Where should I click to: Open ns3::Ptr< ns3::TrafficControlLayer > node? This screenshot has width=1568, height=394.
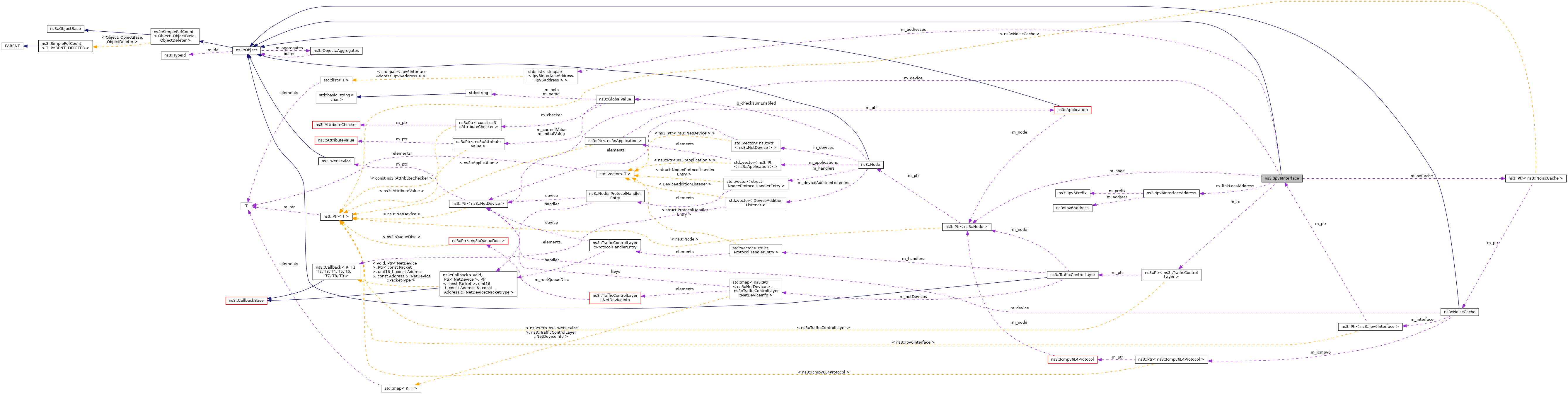coord(1171,275)
